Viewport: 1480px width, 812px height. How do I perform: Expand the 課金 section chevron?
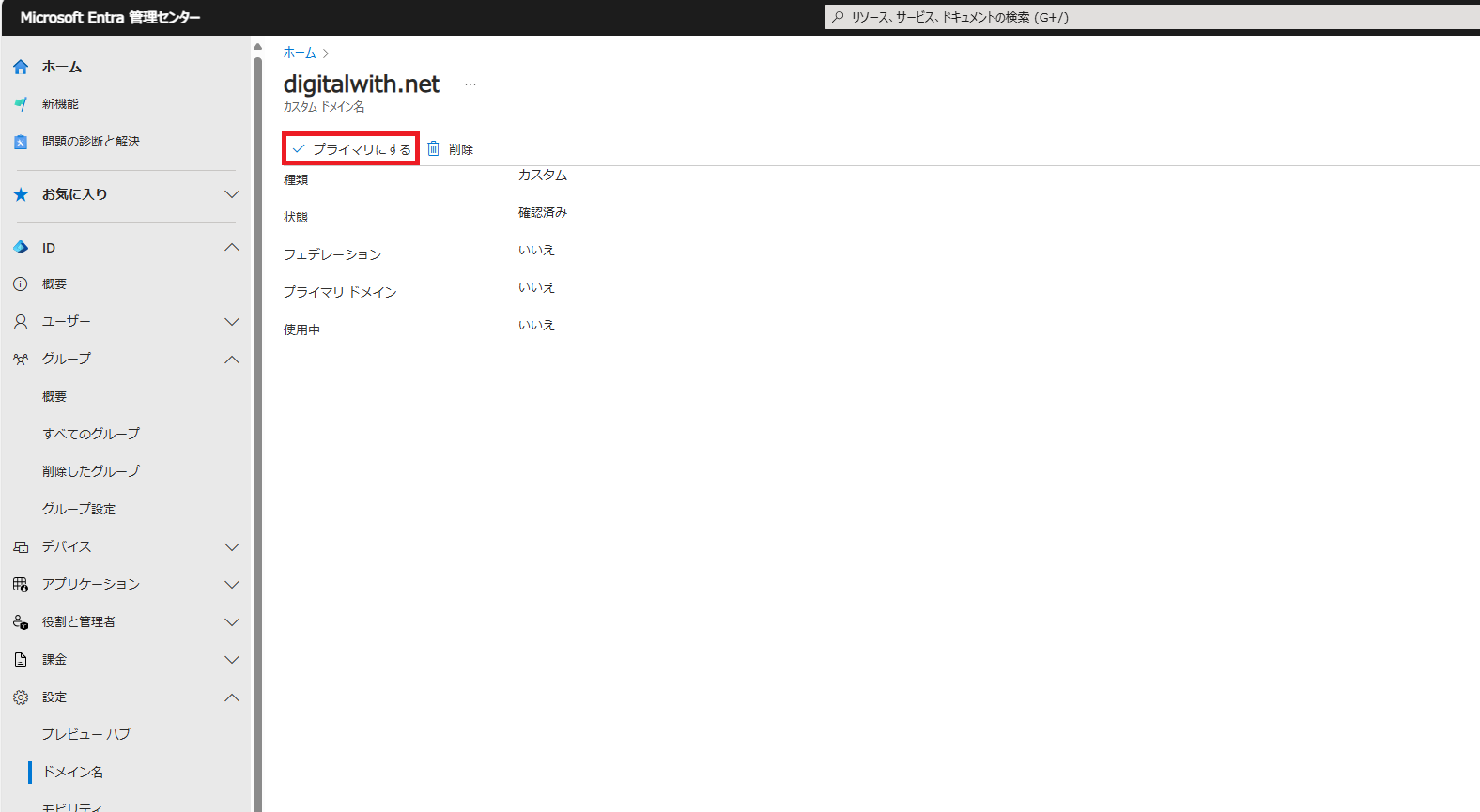tap(232, 660)
